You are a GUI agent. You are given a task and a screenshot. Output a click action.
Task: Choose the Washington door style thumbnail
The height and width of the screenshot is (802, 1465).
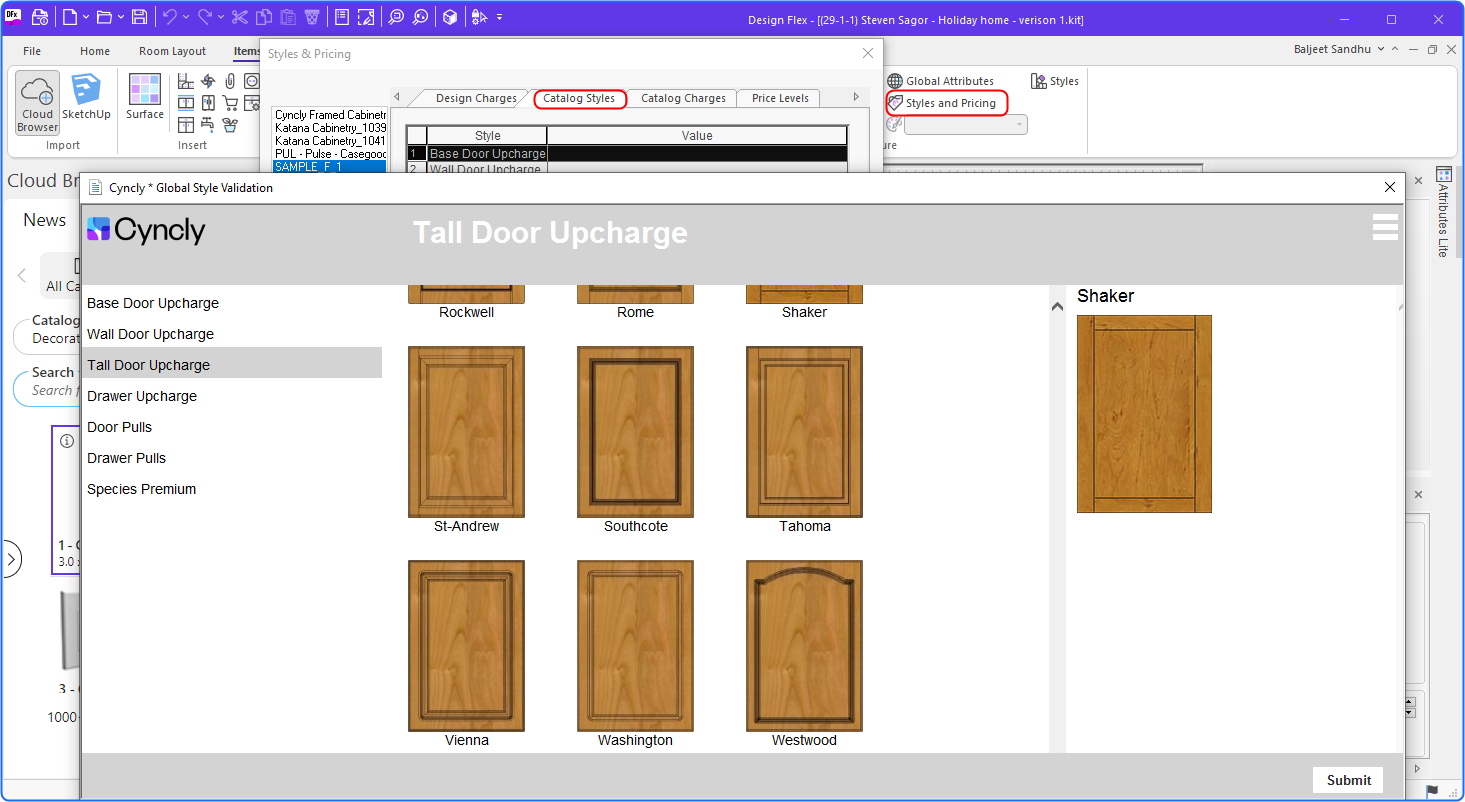(x=635, y=646)
